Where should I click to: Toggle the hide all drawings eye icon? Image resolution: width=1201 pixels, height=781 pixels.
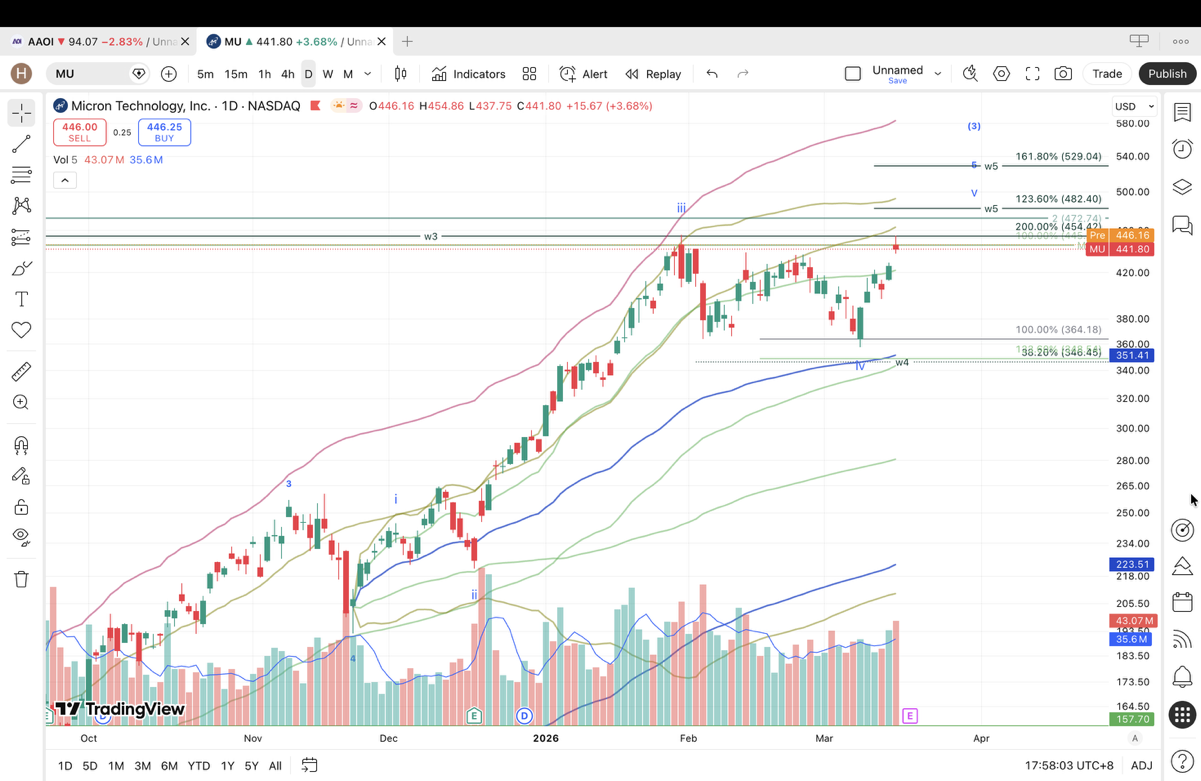21,536
